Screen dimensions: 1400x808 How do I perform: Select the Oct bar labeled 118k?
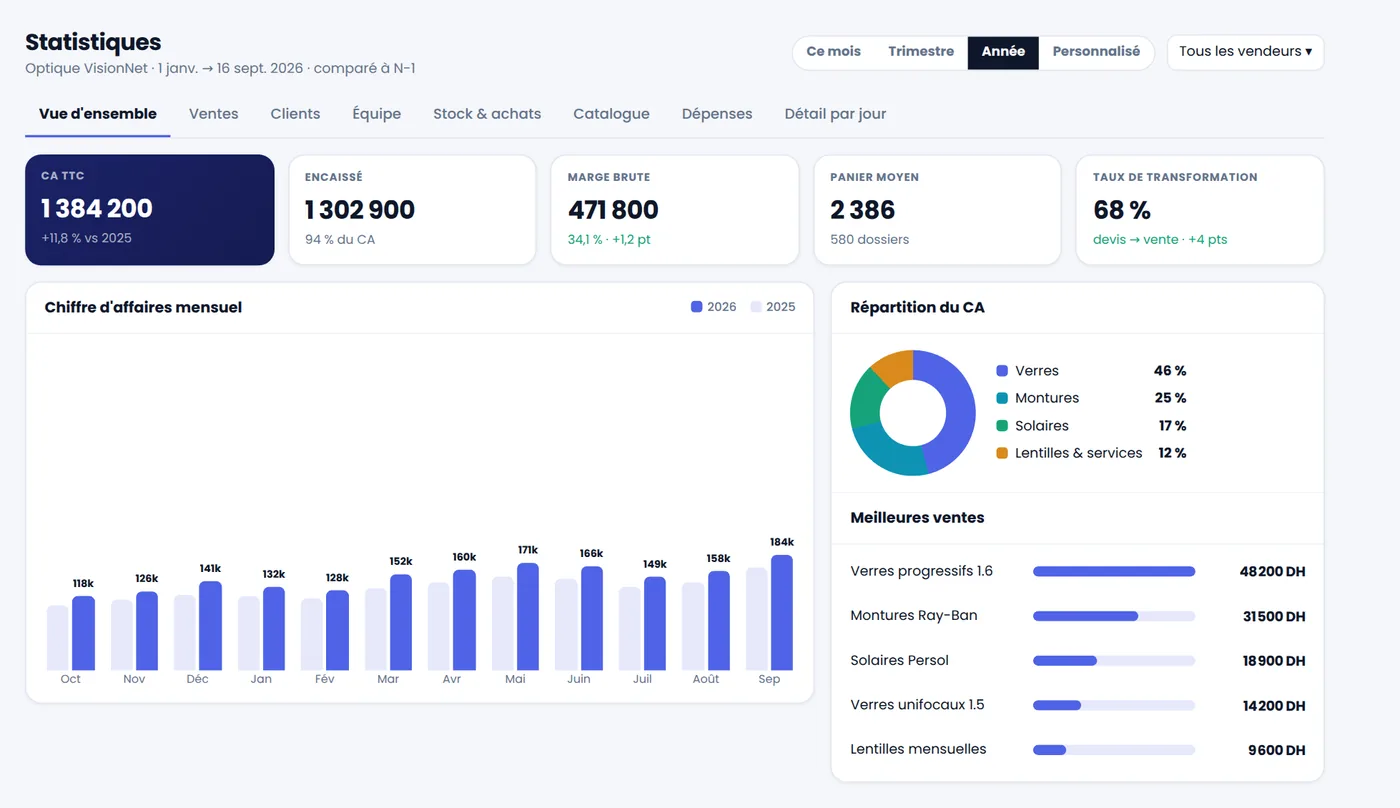(x=83, y=633)
